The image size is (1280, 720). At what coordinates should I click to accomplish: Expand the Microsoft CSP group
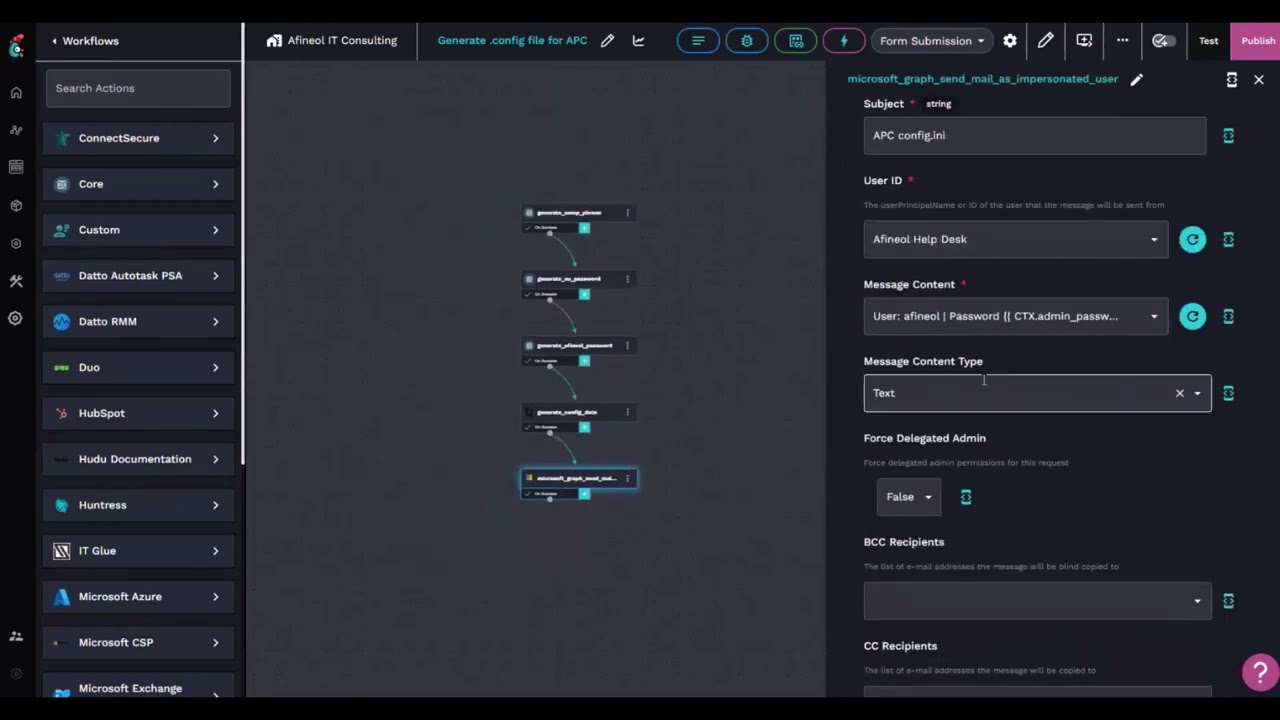(138, 643)
